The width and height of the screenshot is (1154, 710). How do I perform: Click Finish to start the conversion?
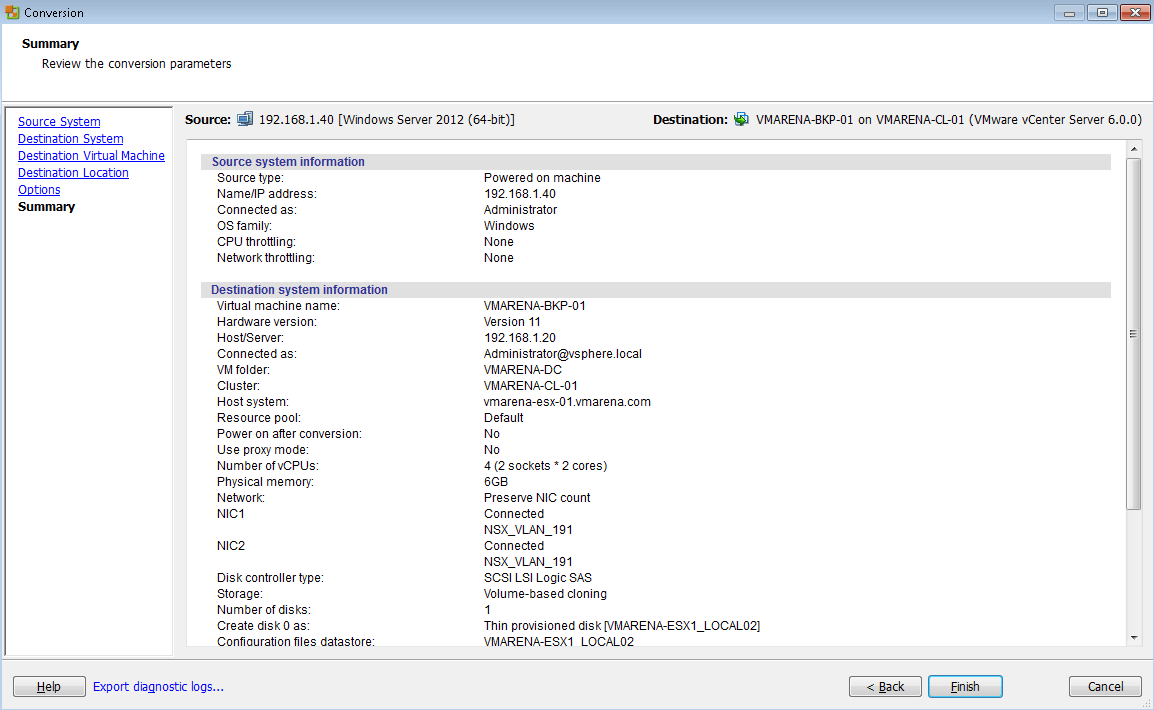(x=965, y=686)
